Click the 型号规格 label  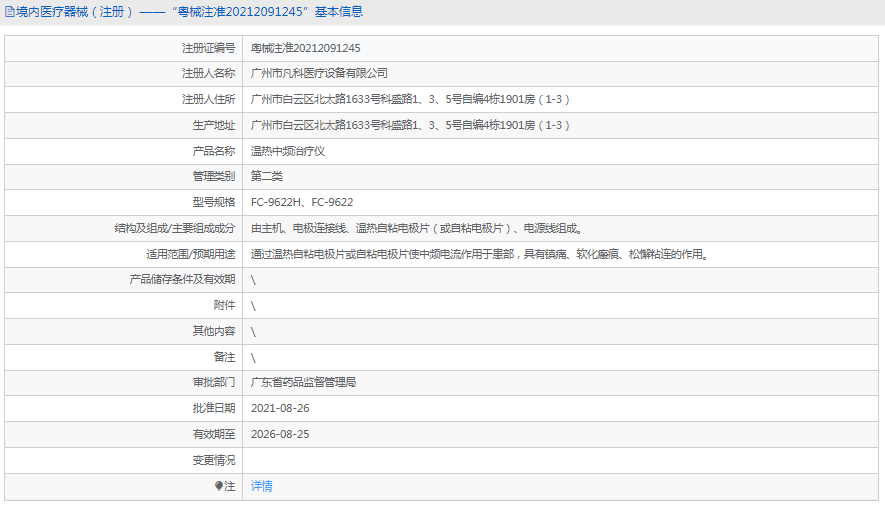click(213, 202)
